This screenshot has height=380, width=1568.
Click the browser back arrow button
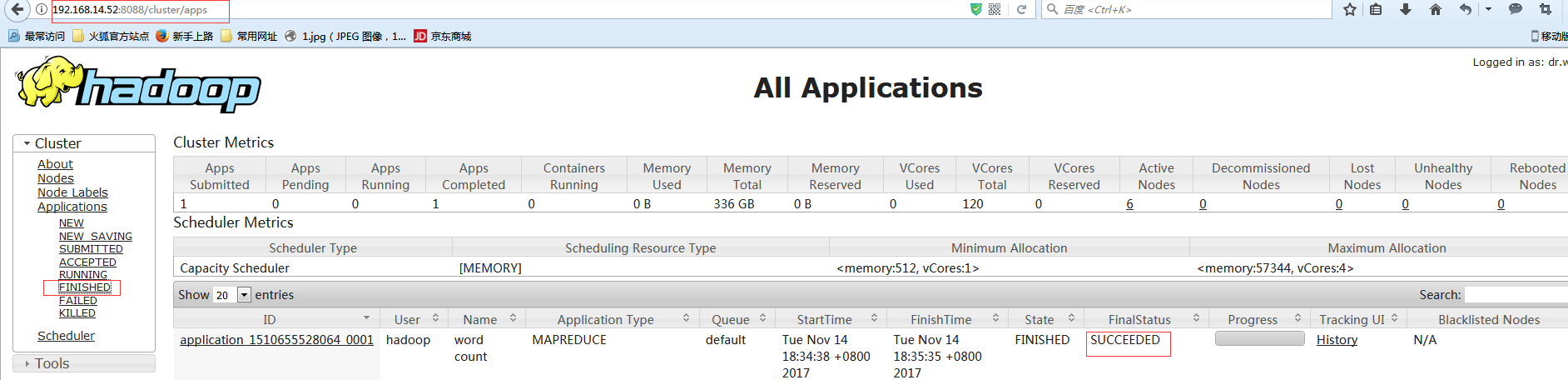tap(17, 9)
